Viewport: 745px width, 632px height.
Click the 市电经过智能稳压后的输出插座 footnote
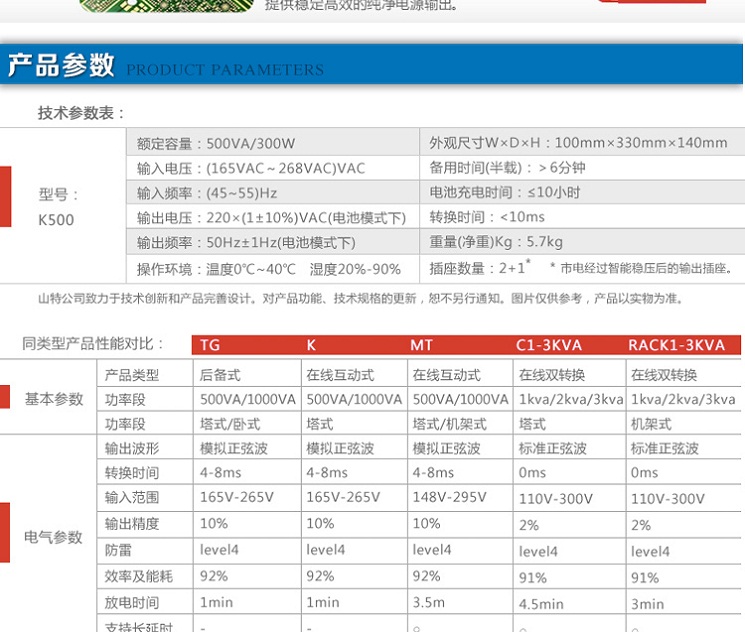641,268
